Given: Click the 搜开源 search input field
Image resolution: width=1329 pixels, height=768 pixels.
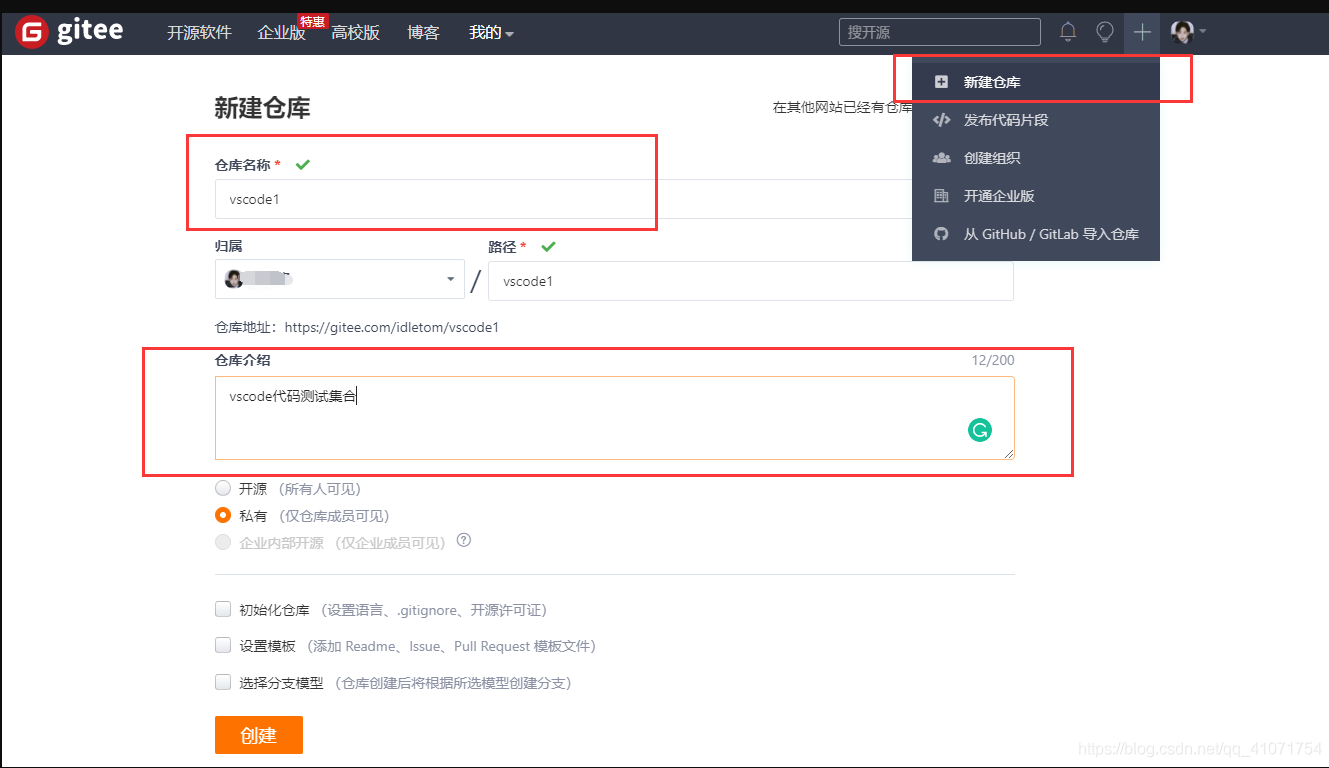Looking at the screenshot, I should 938,31.
